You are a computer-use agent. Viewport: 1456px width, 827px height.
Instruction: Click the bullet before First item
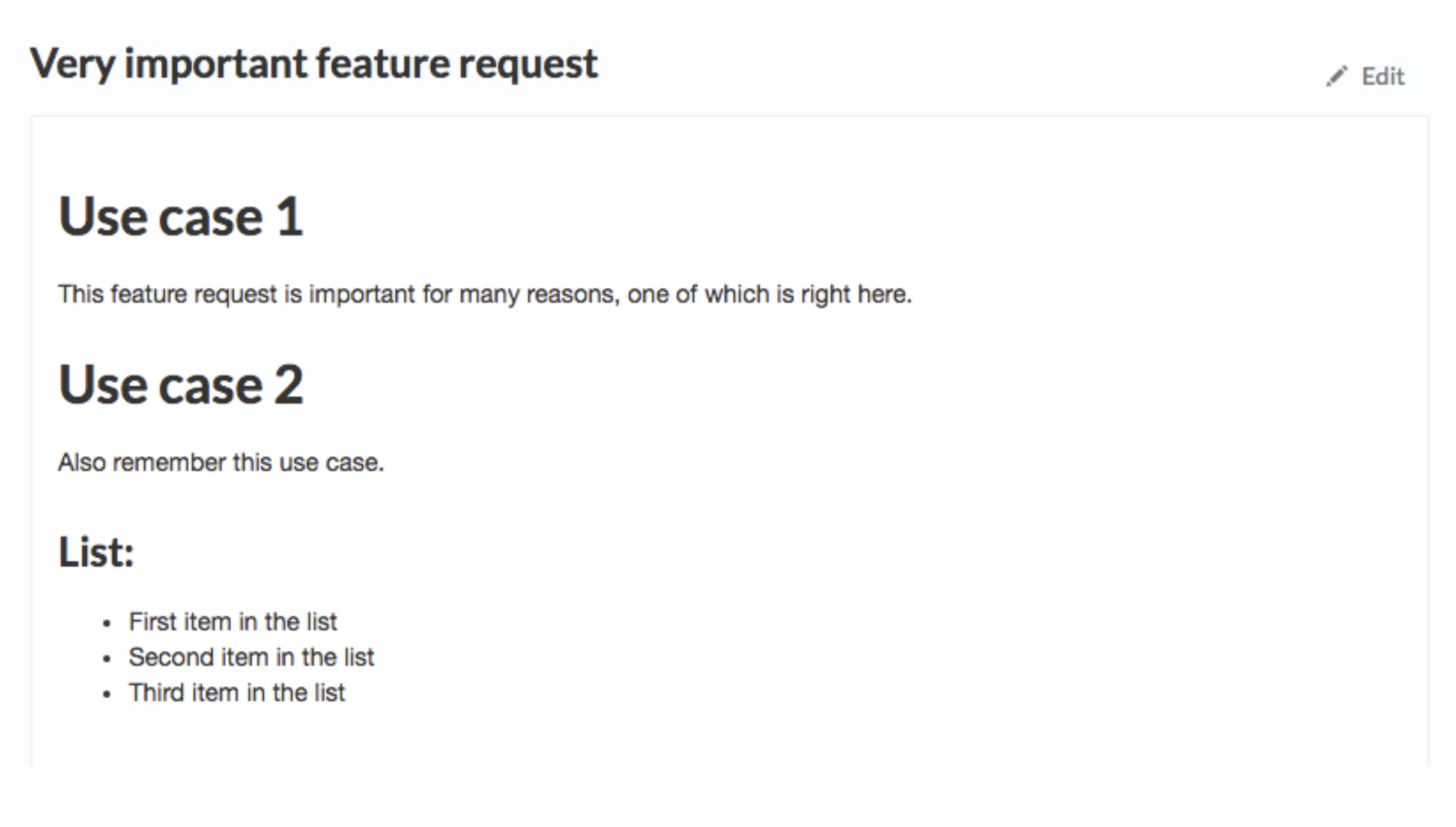click(x=107, y=623)
